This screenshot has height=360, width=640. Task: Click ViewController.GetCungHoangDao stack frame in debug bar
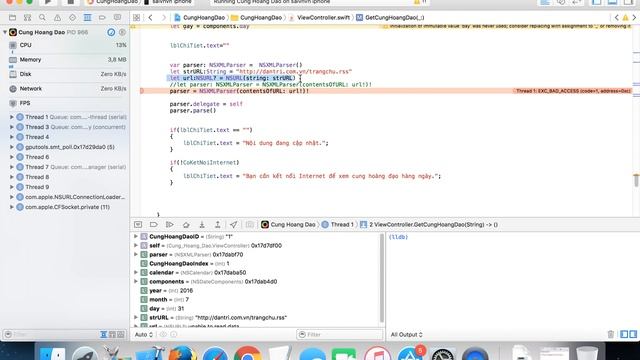click(429, 224)
